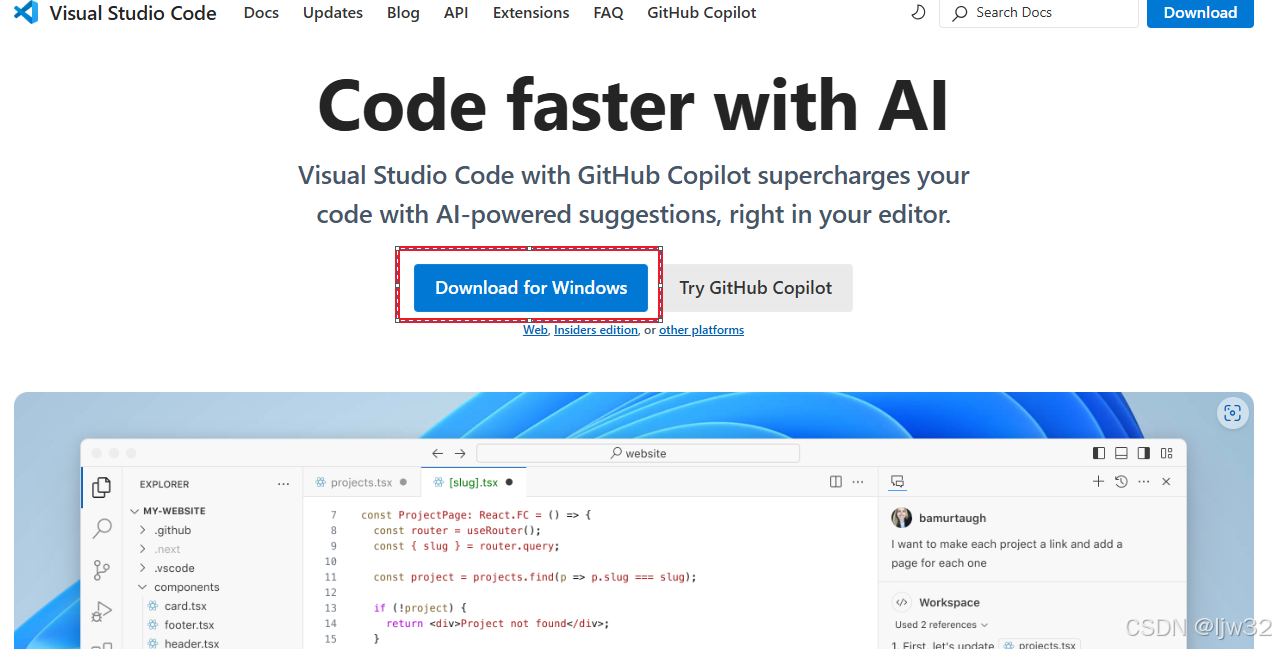Viewport: 1276px width, 649px height.
Task: Open the Docs menu item
Action: pos(261,13)
